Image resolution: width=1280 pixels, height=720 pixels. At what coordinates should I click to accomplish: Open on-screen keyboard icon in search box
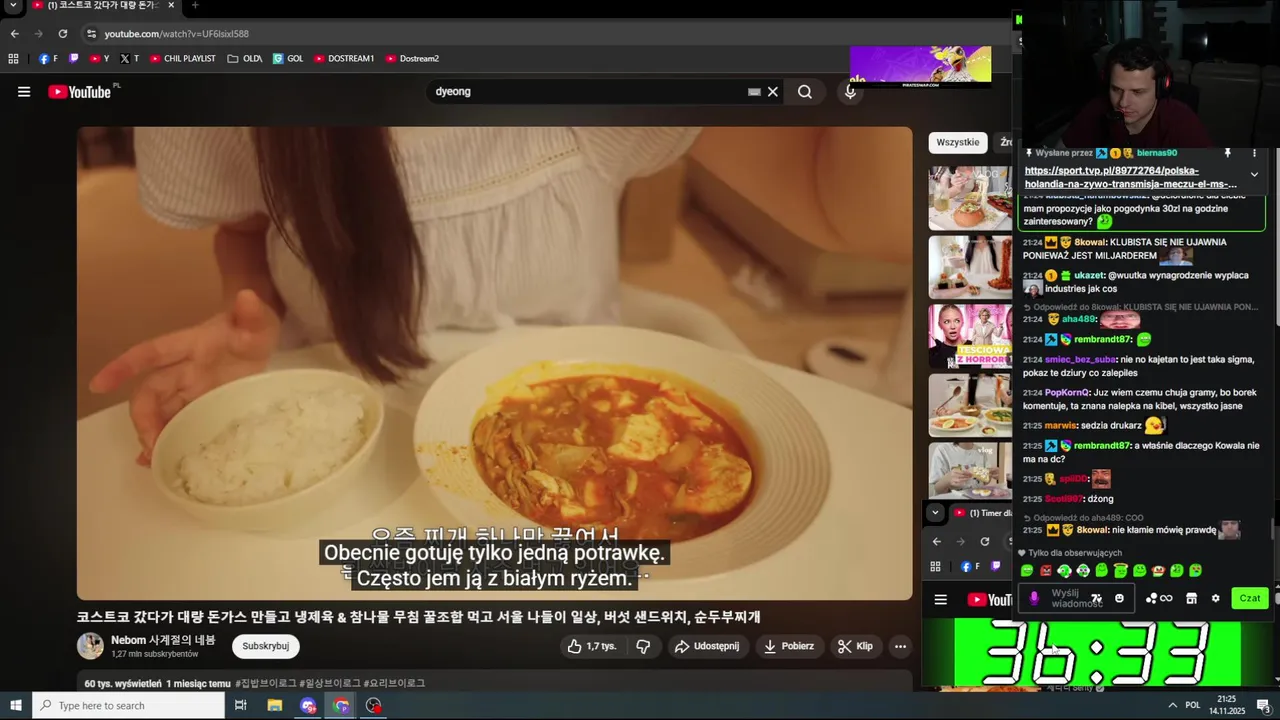tap(754, 92)
